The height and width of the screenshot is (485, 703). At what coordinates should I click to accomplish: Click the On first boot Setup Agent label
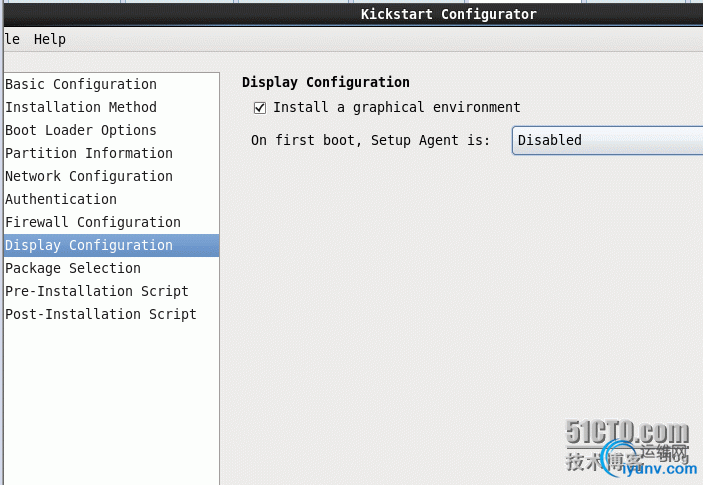(x=370, y=140)
